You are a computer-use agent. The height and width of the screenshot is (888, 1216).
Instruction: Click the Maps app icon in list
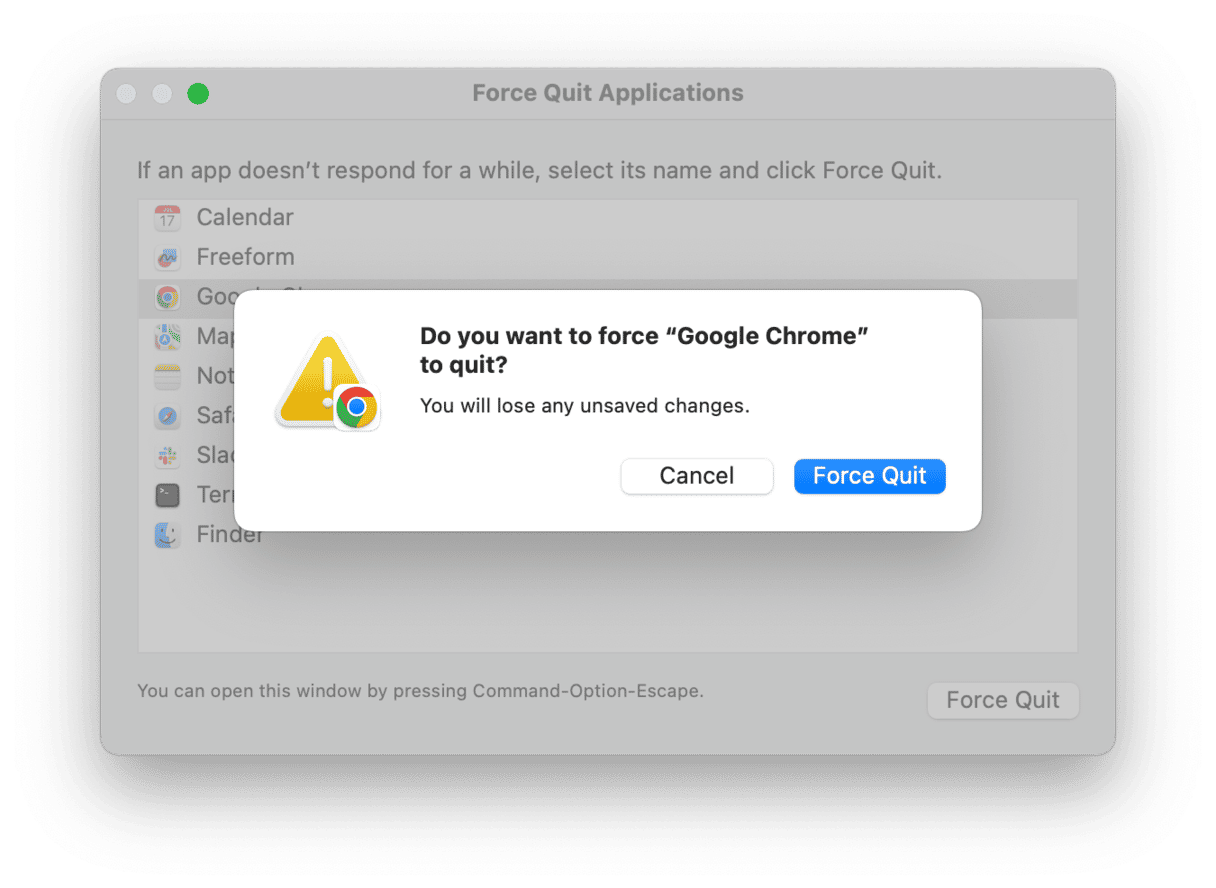tap(167, 337)
